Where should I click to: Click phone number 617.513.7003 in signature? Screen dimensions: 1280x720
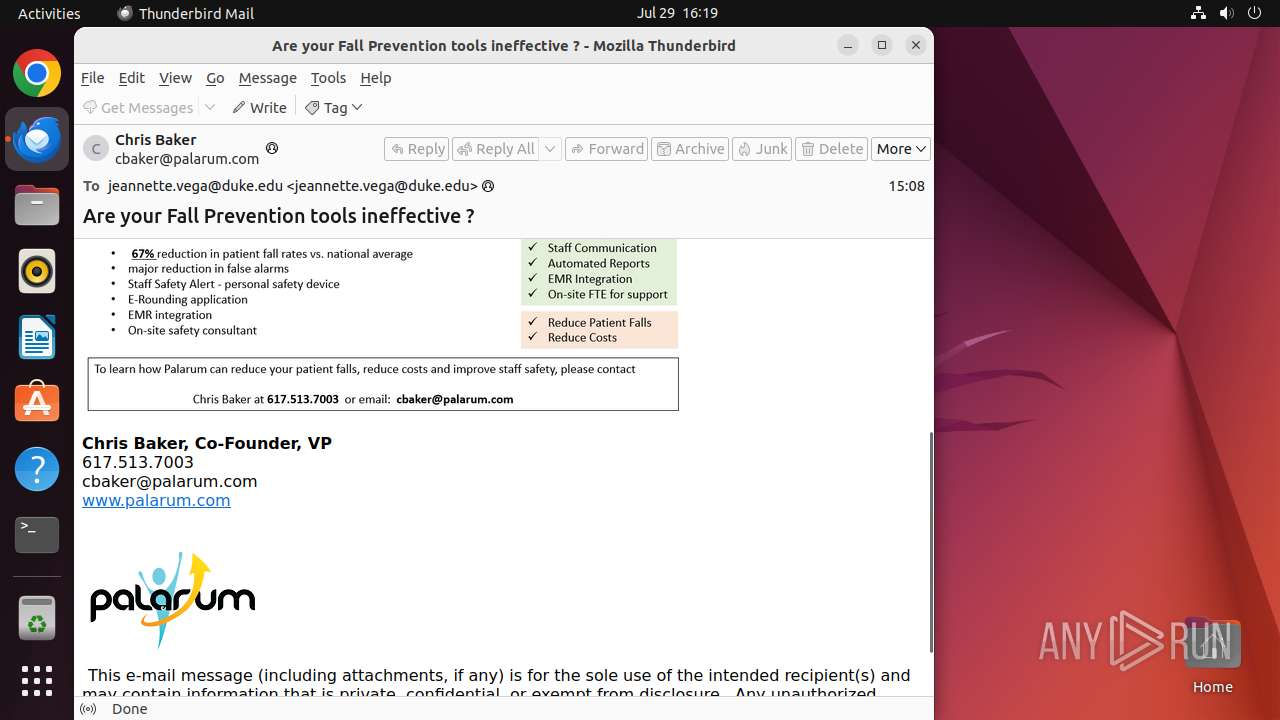(x=138, y=462)
